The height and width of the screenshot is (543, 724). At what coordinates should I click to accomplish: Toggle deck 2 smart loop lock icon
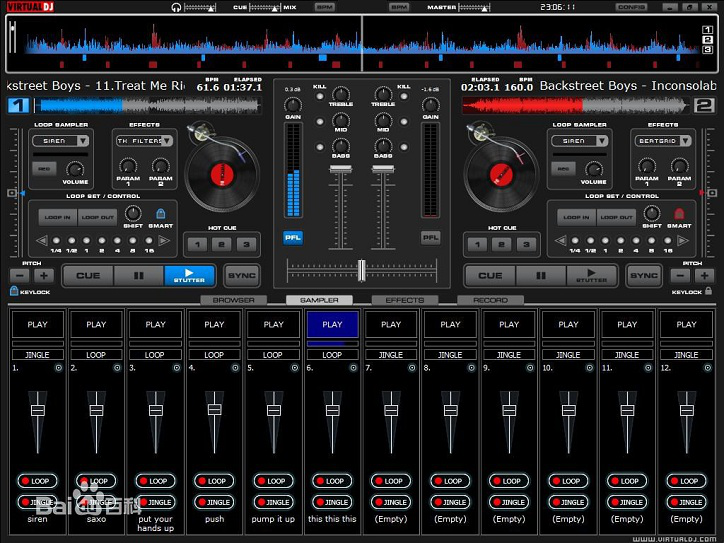(x=679, y=214)
